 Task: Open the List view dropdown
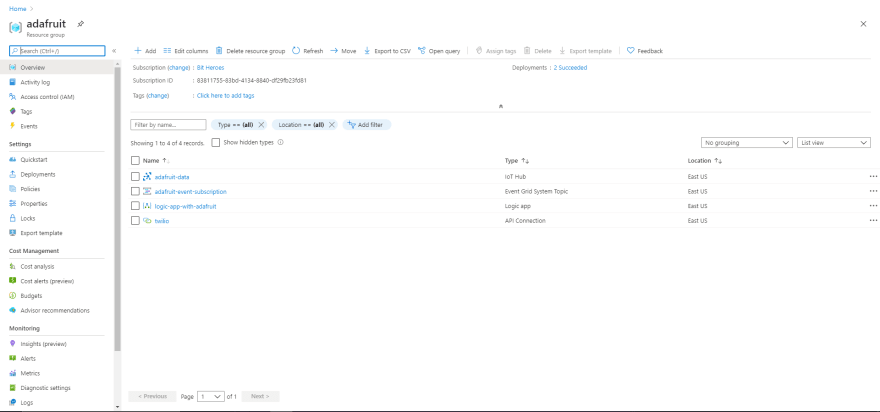point(834,143)
